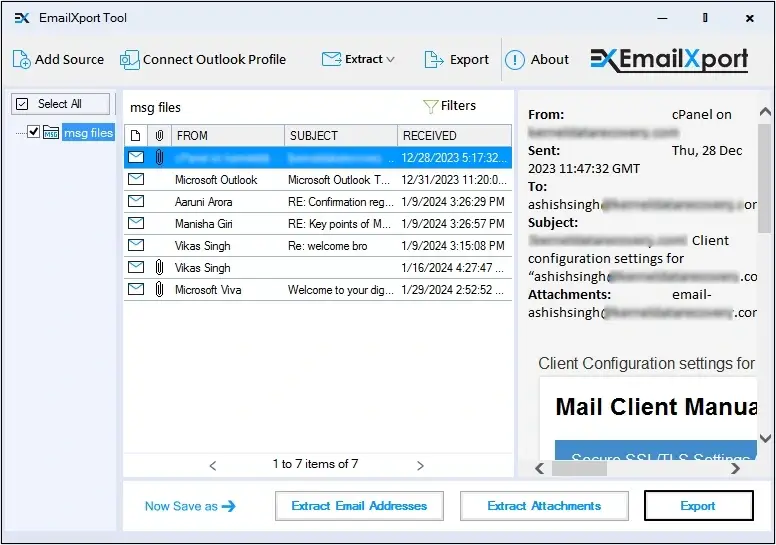Image resolution: width=776 pixels, height=545 pixels.
Task: Select the Microsoft Outlook sender row
Action: 318,180
